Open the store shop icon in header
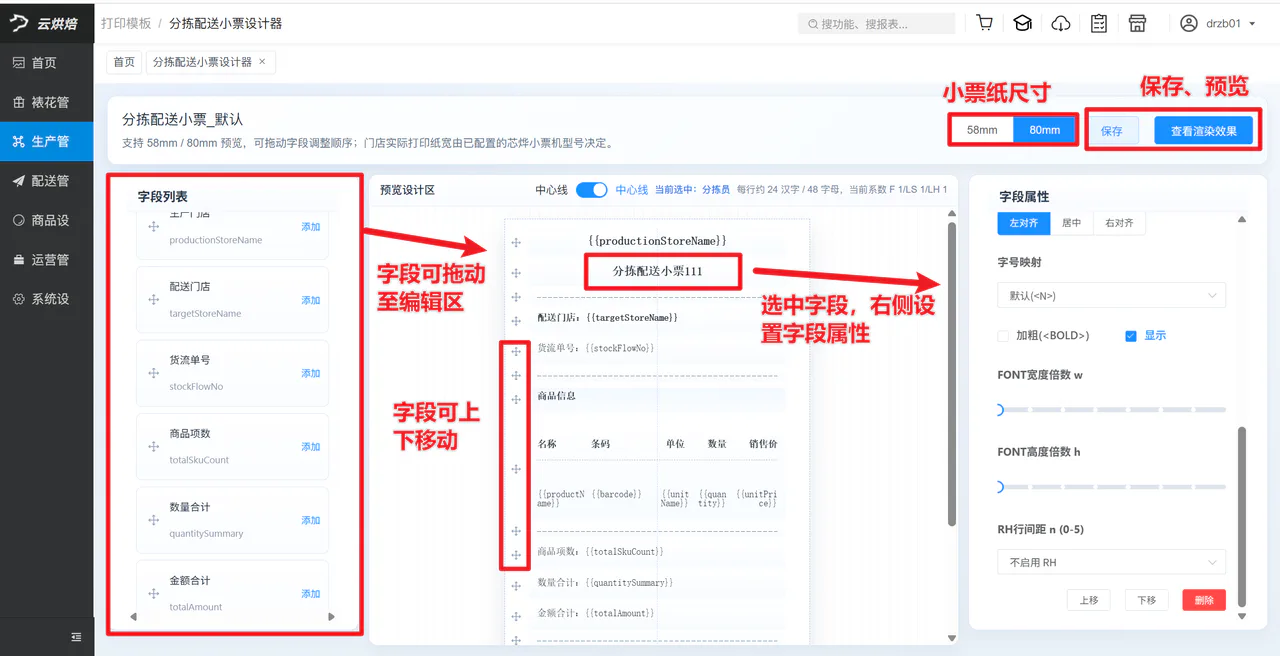 click(1137, 23)
